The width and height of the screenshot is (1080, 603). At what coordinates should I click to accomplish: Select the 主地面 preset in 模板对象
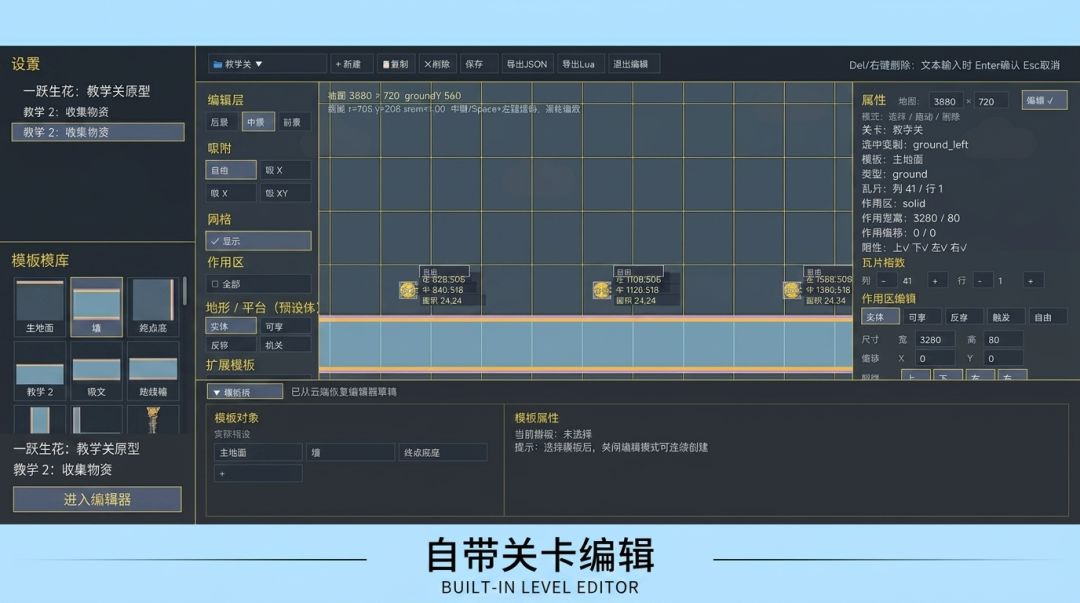tap(258, 452)
